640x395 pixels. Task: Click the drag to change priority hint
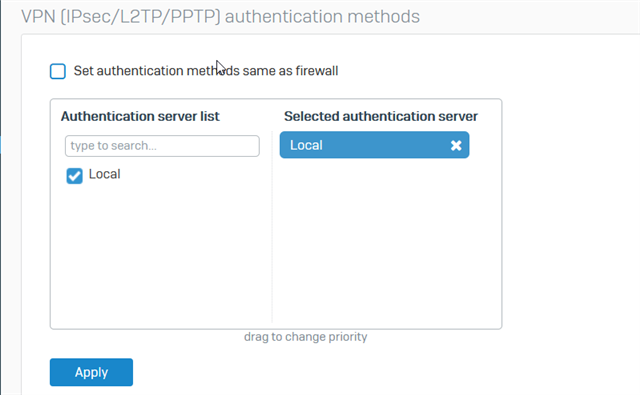point(306,337)
